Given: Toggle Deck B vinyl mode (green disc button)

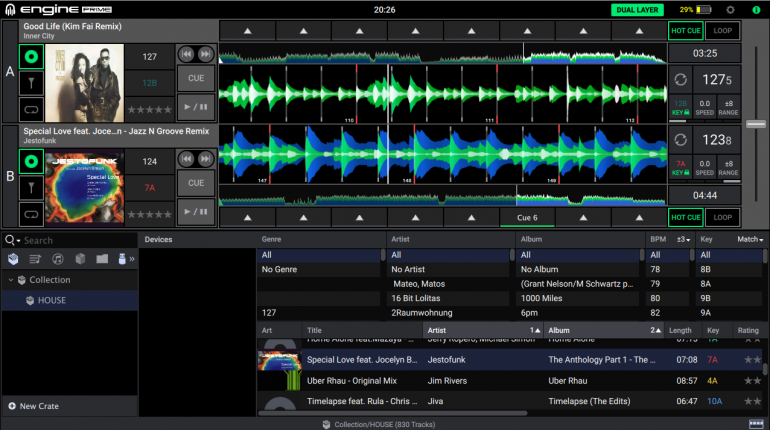Looking at the screenshot, I should 31,161.
